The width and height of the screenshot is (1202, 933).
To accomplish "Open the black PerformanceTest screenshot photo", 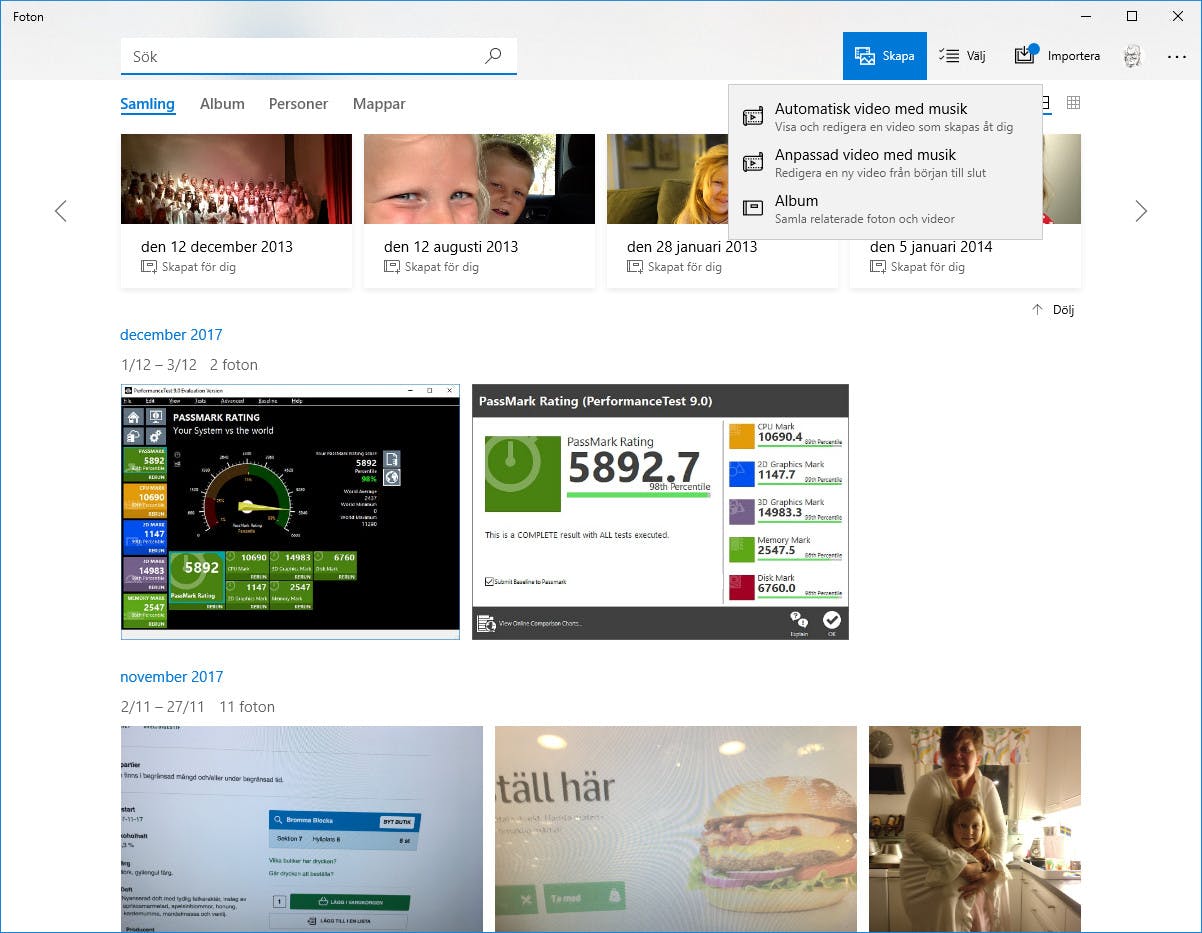I will 290,512.
